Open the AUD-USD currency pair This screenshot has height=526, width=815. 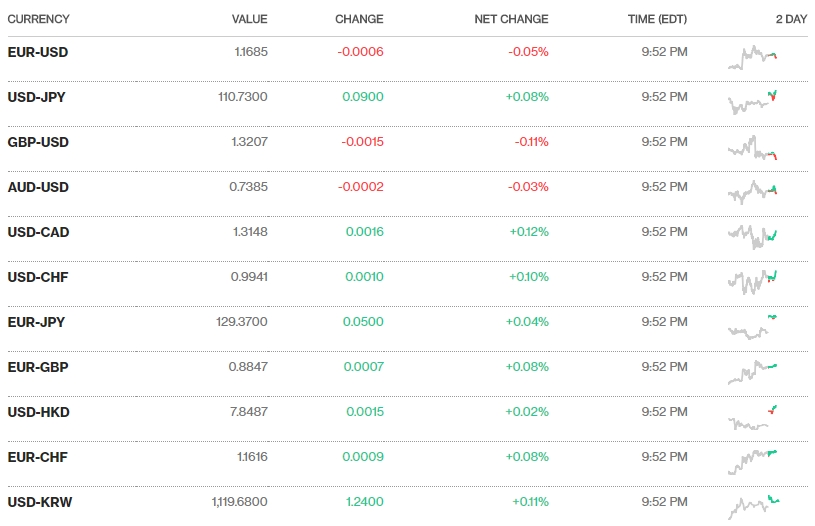(38, 187)
